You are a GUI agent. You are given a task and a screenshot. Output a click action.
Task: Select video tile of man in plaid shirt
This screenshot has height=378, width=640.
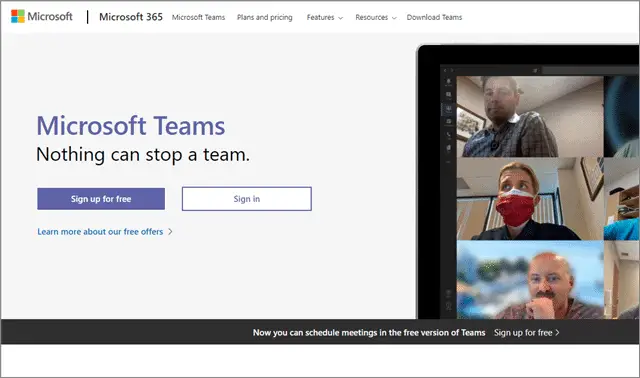530,116
